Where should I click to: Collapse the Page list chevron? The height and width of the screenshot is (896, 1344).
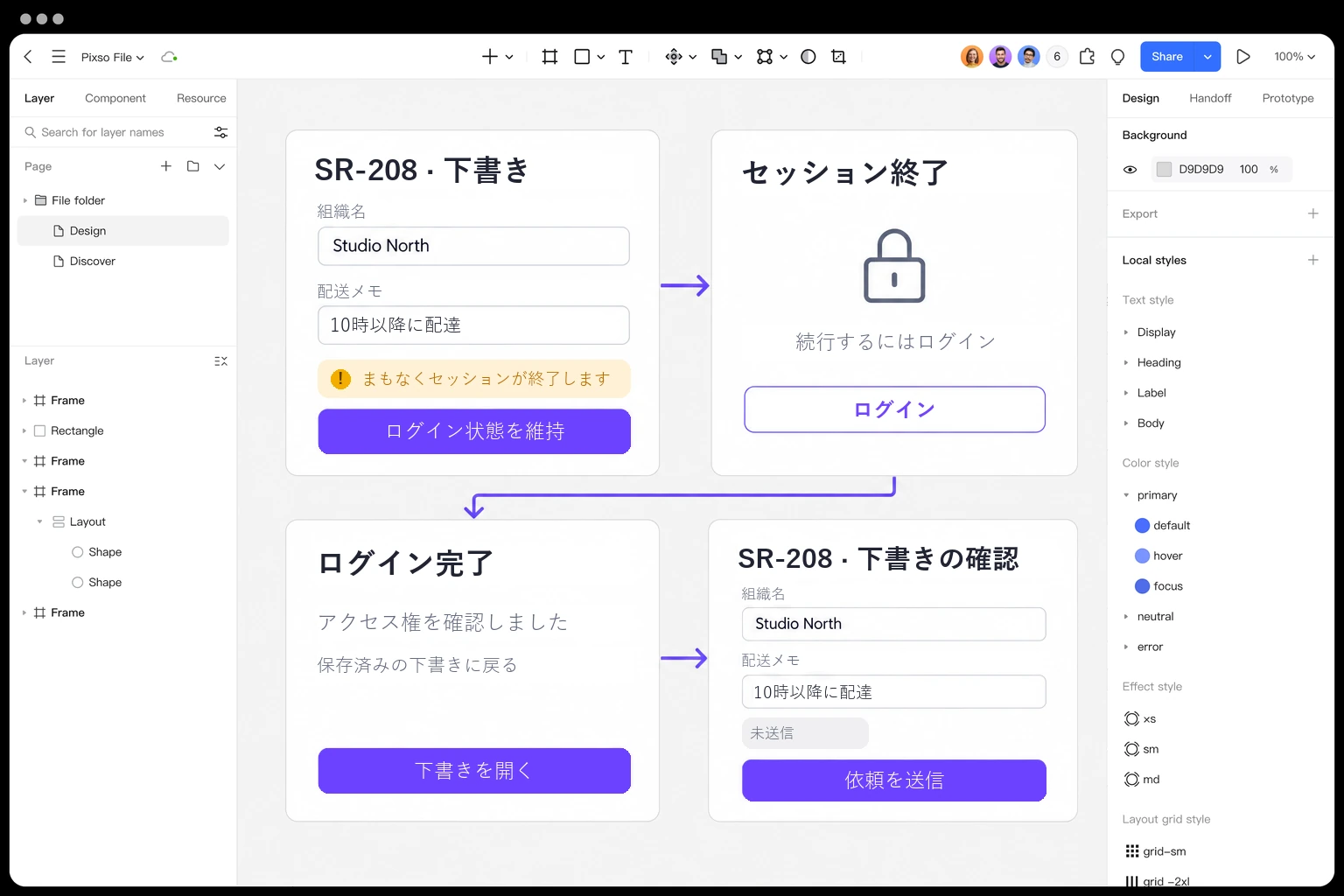(220, 166)
